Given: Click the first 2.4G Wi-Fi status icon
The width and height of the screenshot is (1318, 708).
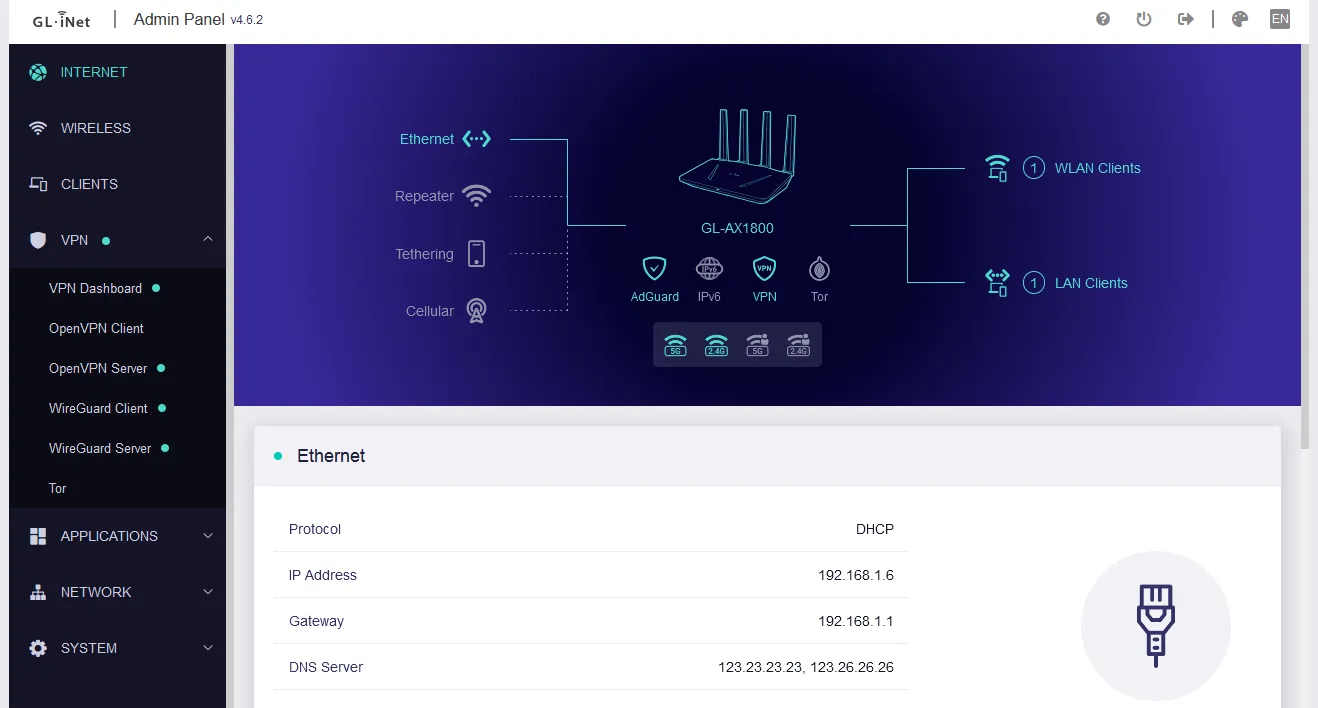Looking at the screenshot, I should pyautogui.click(x=716, y=345).
